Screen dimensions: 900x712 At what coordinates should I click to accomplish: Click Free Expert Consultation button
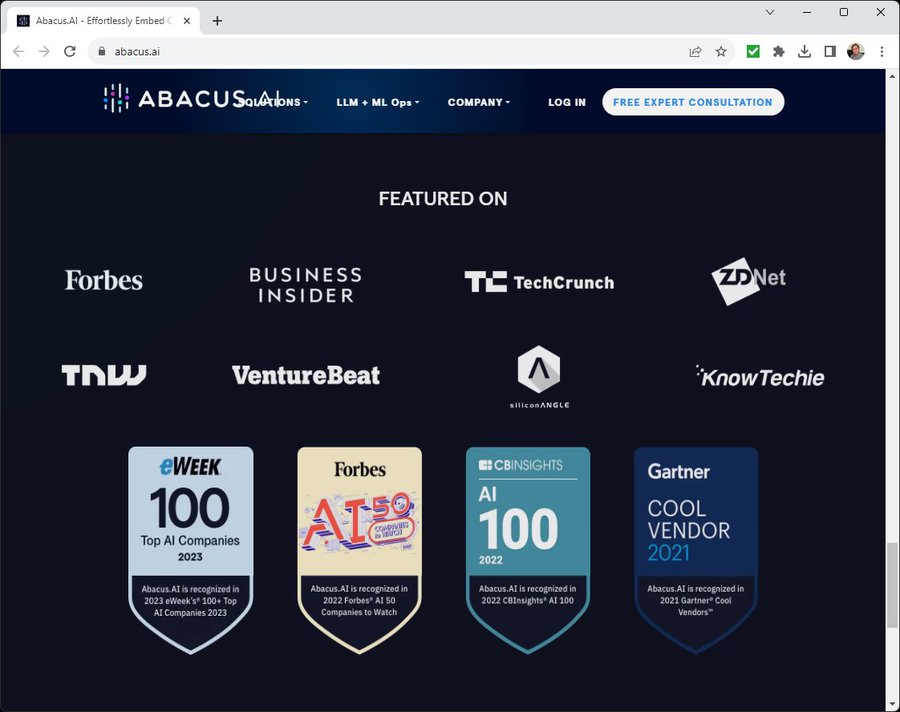pyautogui.click(x=693, y=102)
